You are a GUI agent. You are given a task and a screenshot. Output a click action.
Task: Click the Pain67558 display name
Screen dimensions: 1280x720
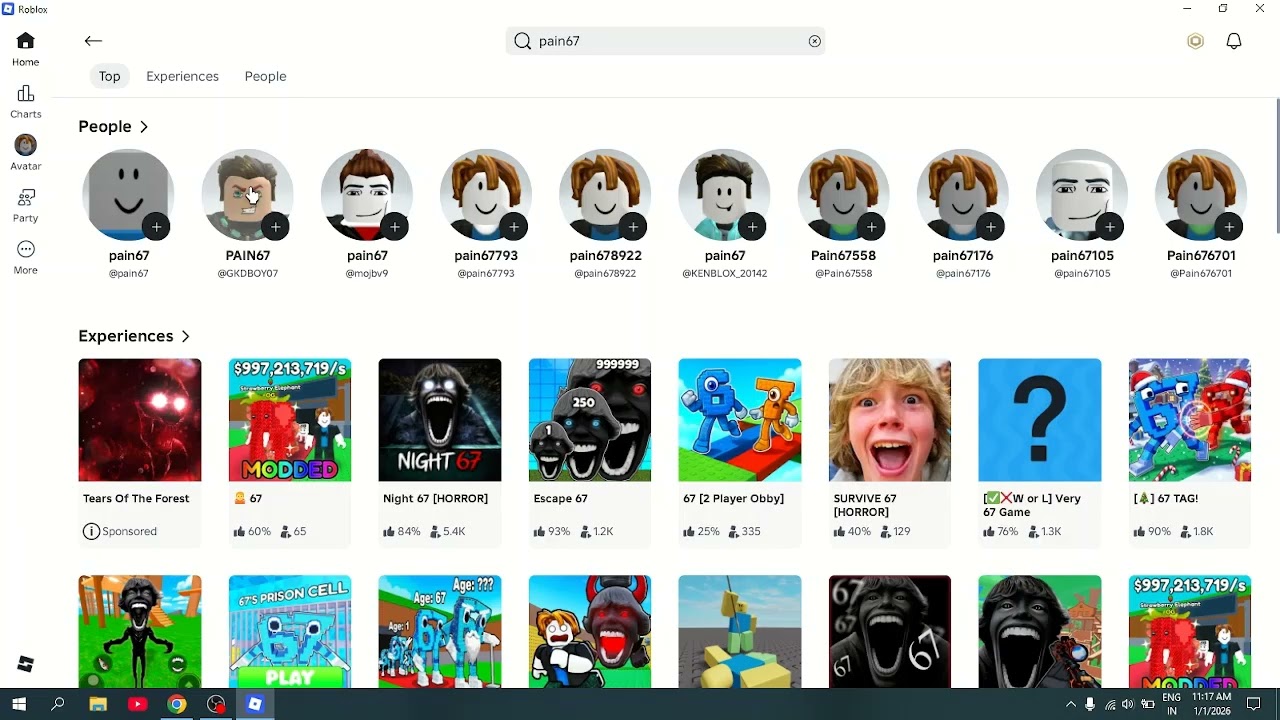tap(844, 256)
